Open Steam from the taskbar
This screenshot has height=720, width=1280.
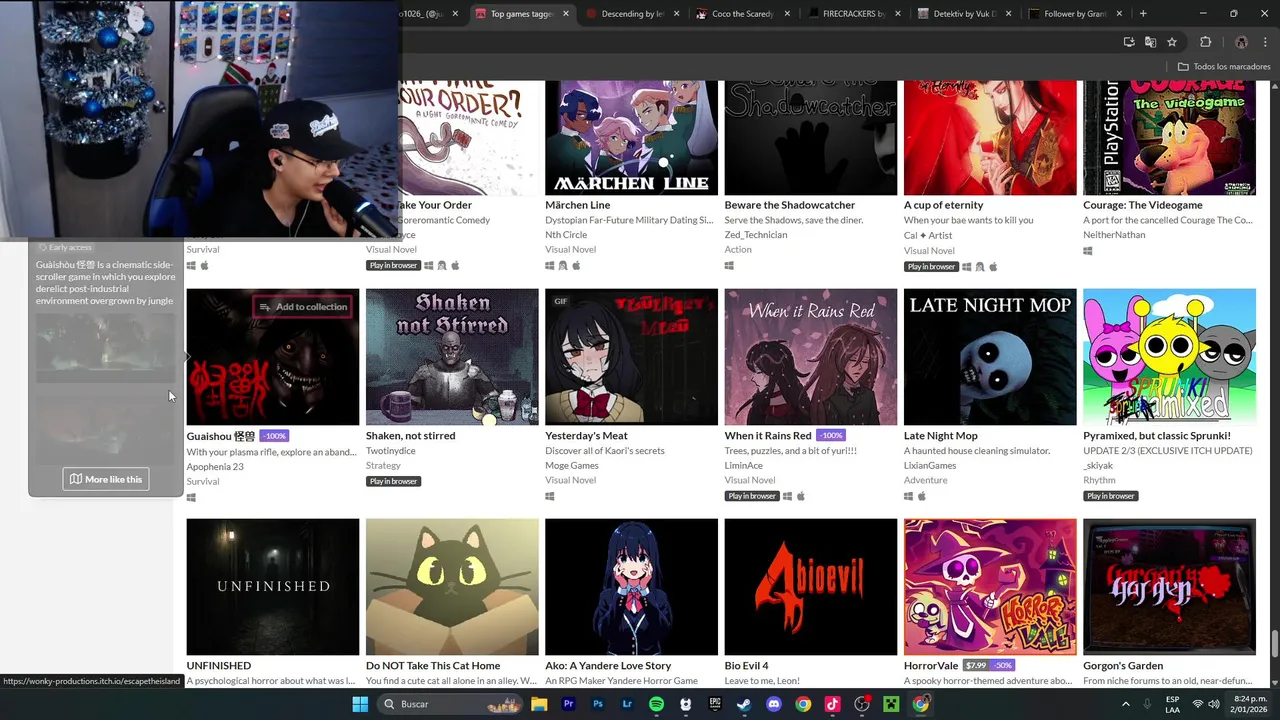[744, 704]
